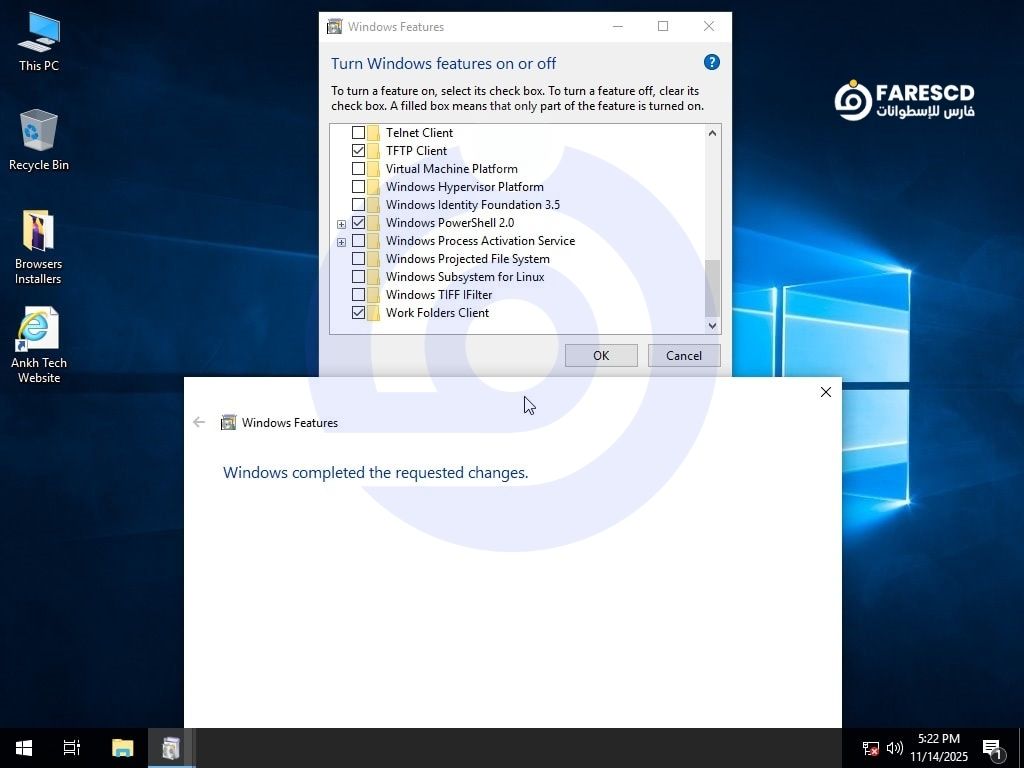Open File Explorer from the taskbar
Viewport: 1024px width, 768px height.
pyautogui.click(x=122, y=748)
